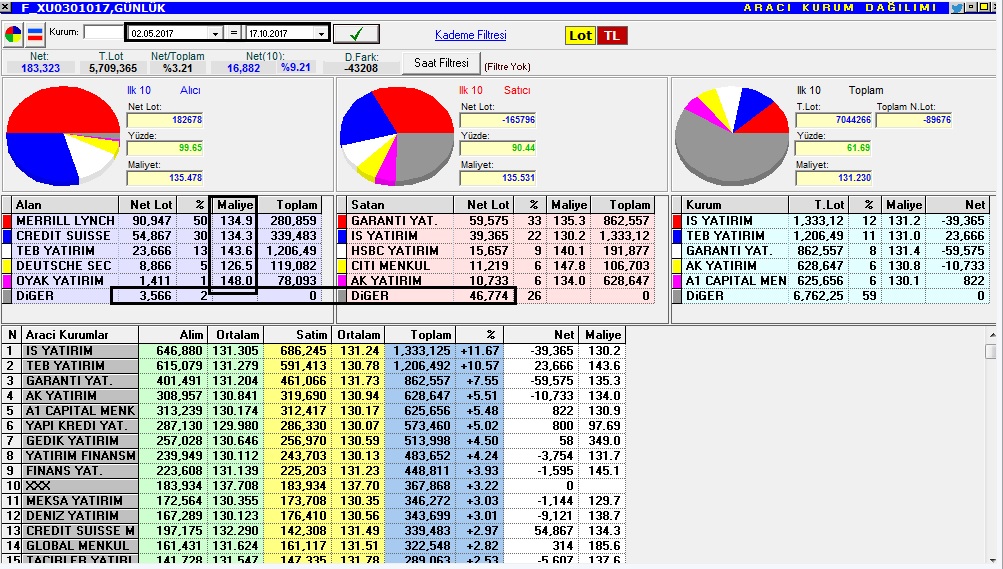Viewport: 1003px width, 569px height.
Task: Open the end date 17.10.2017 dropdown arrow
Action: pos(321,33)
